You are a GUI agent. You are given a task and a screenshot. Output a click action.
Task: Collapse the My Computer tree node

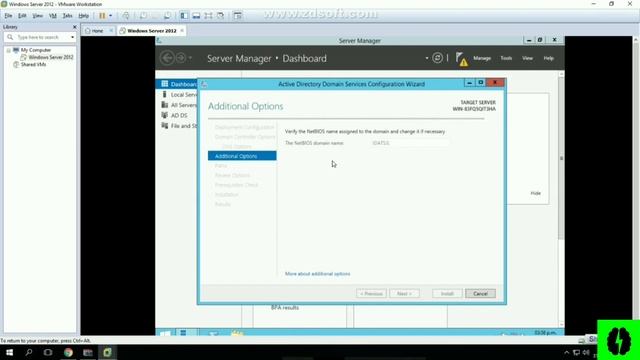tap(8, 50)
